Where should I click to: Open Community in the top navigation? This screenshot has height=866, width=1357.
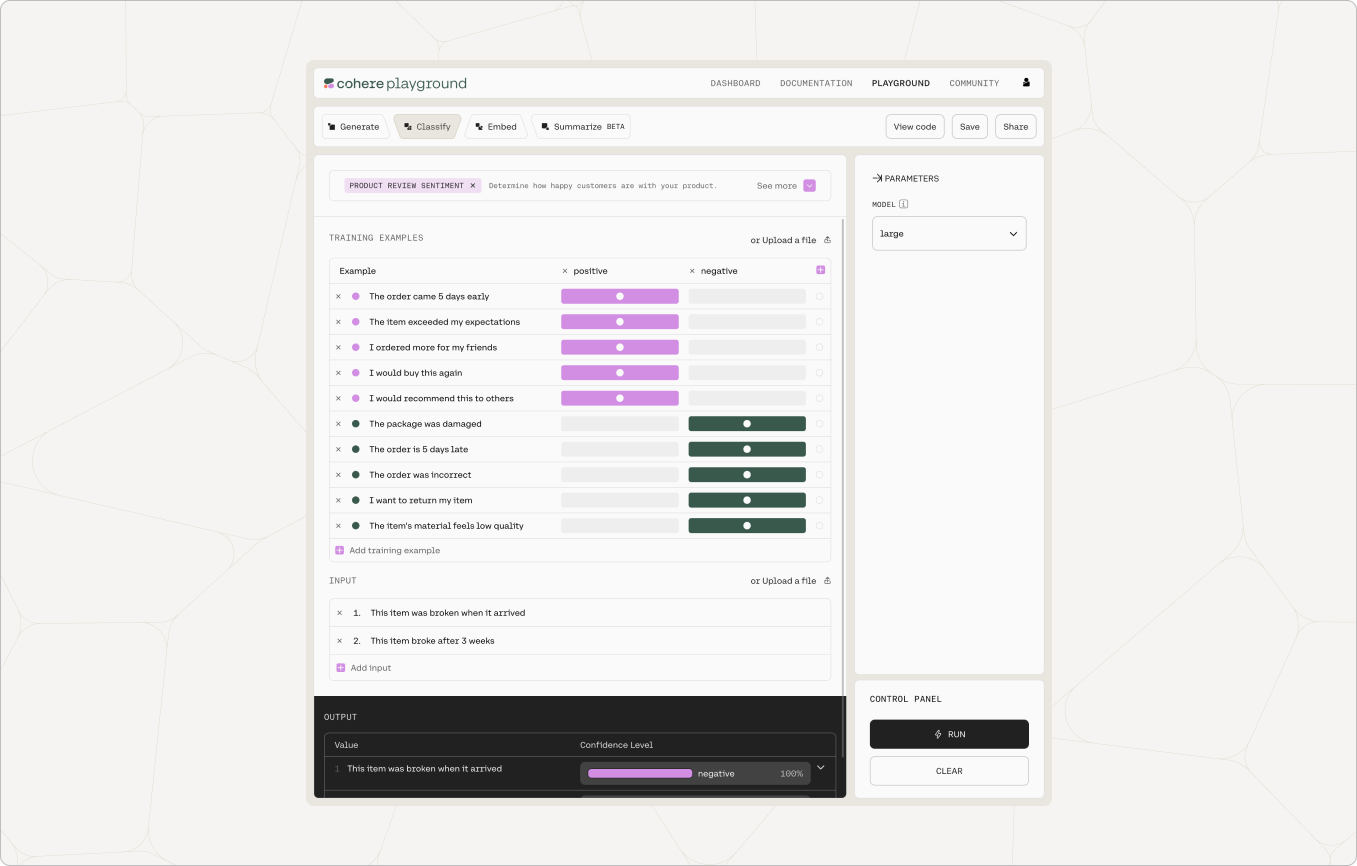(974, 84)
